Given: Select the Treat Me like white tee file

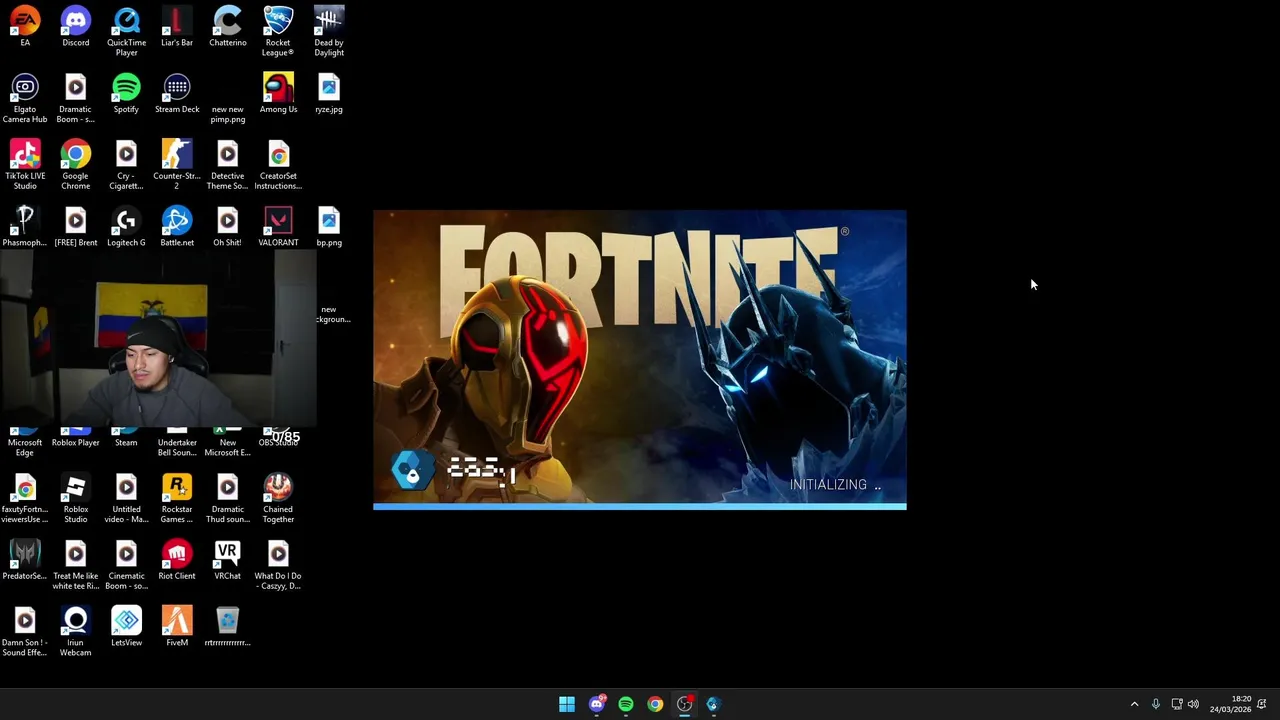Looking at the screenshot, I should (76, 565).
